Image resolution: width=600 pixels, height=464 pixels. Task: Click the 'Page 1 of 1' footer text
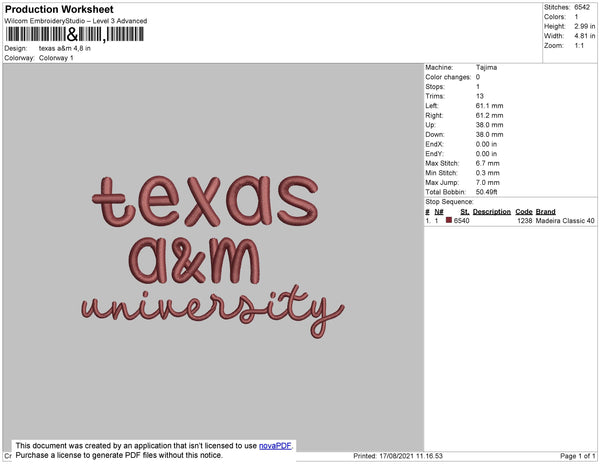(578, 456)
